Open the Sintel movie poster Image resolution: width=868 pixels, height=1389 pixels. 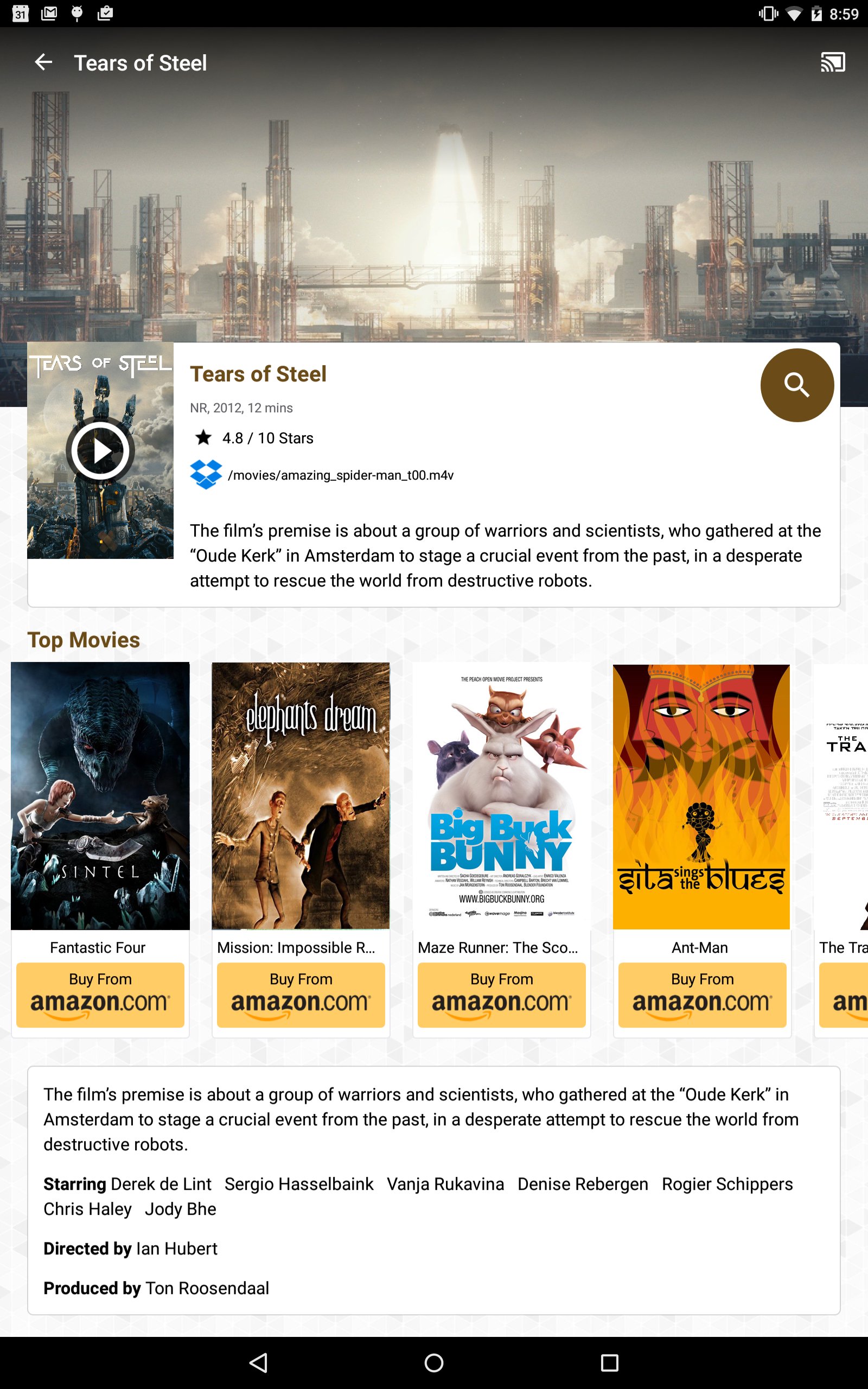pos(100,796)
